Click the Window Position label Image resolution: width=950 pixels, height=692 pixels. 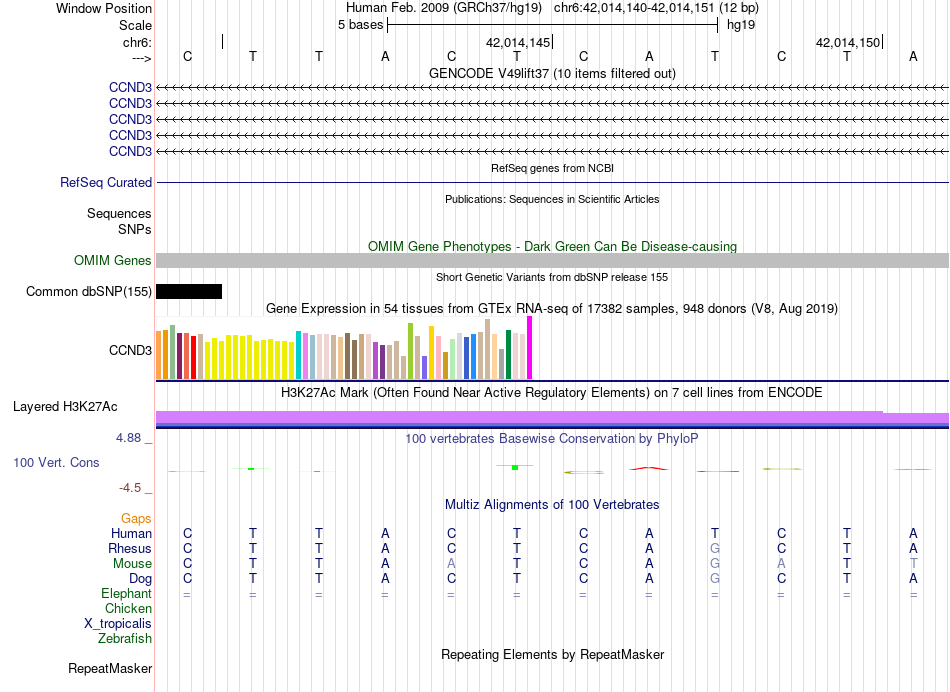pos(104,8)
